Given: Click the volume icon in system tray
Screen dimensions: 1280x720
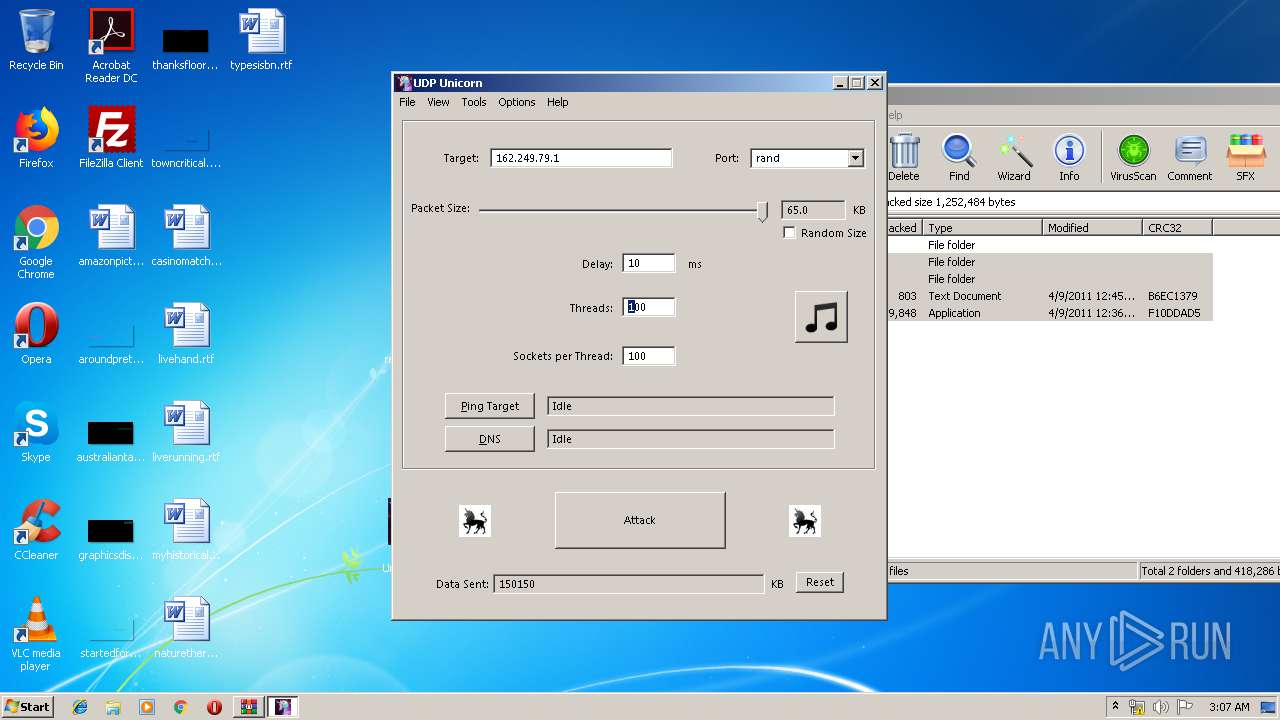Looking at the screenshot, I should coord(1161,707).
